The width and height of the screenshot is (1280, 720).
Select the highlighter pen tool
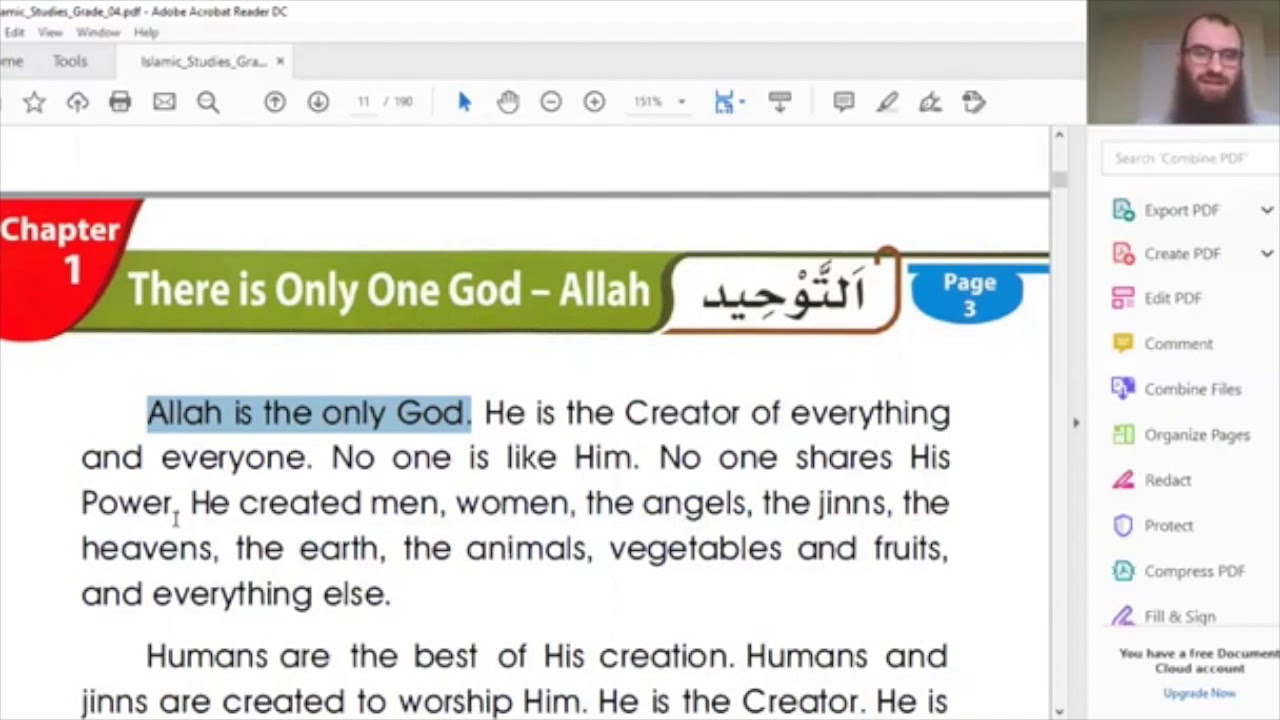tap(887, 102)
